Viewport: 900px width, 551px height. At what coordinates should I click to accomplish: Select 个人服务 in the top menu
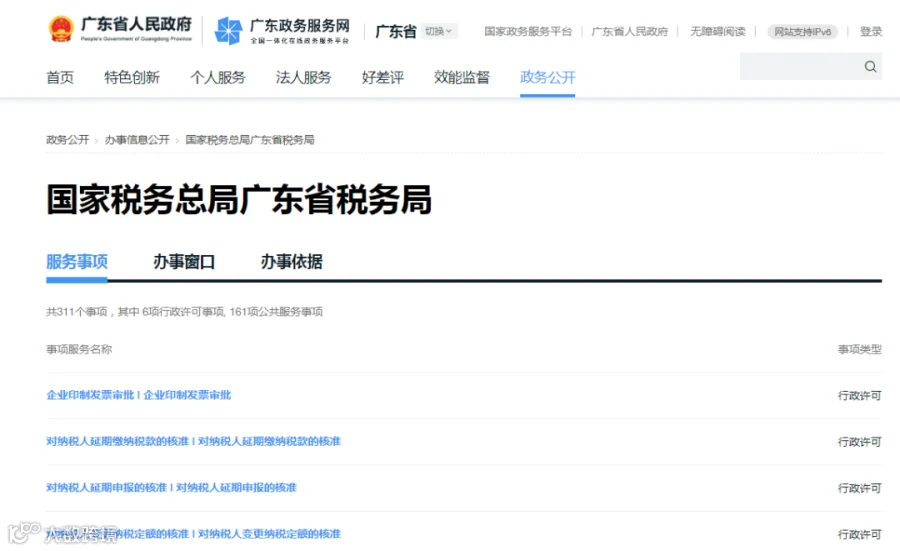(218, 77)
